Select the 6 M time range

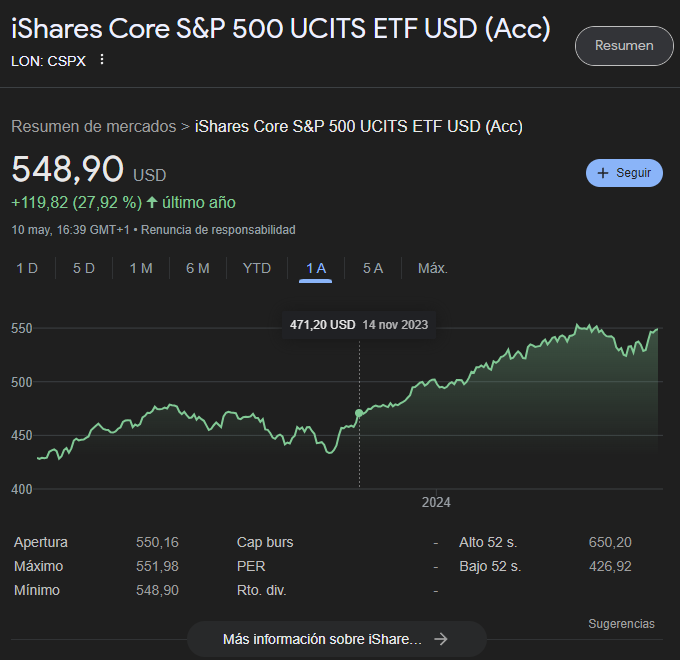click(198, 268)
